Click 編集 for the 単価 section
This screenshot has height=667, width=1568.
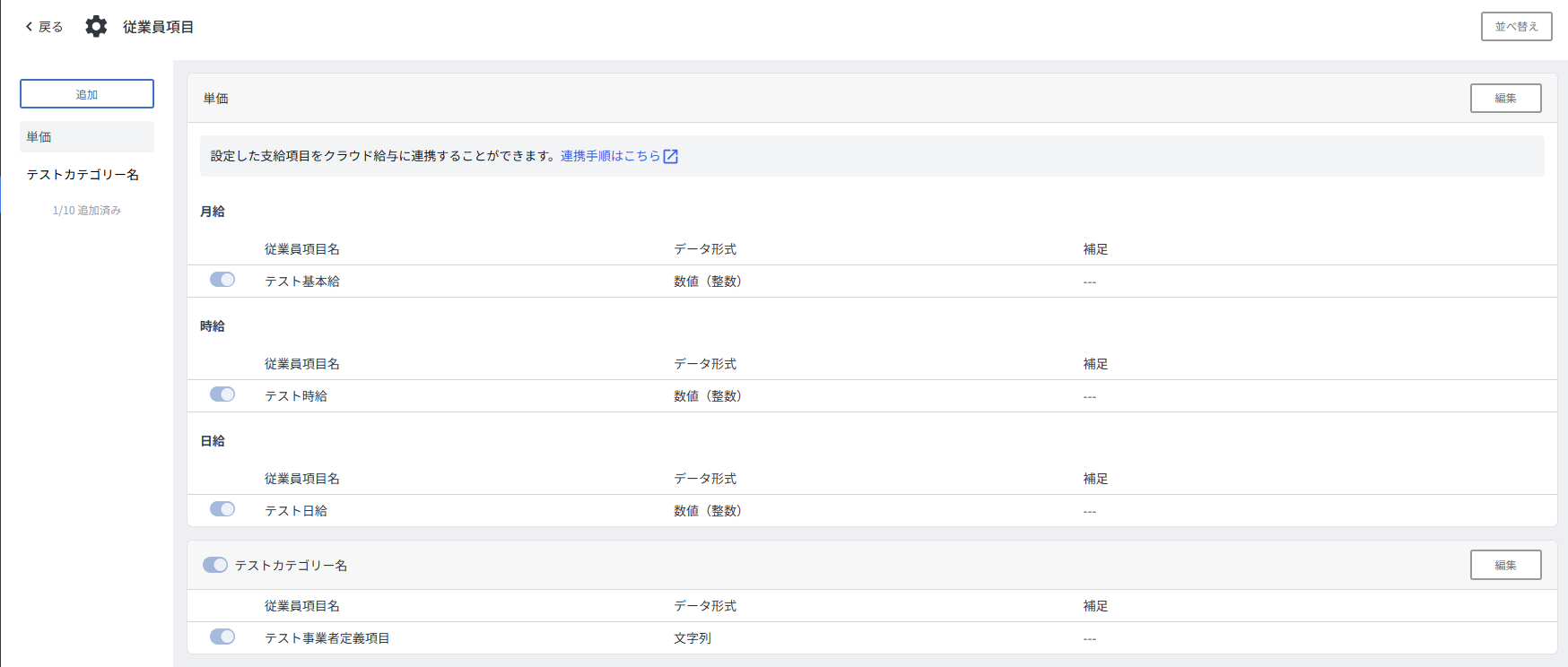[x=1505, y=99]
